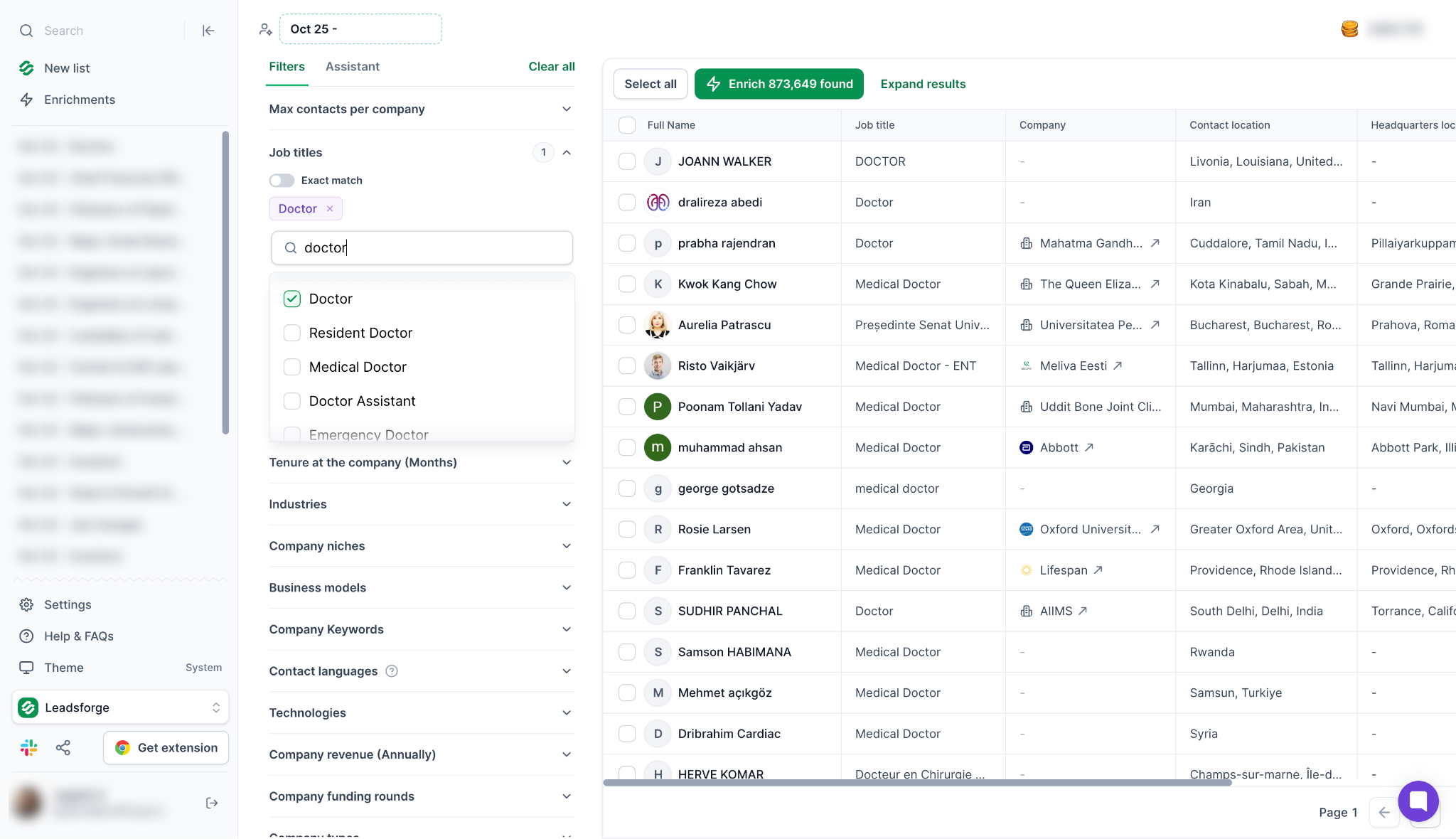
Task: Remove the Doctor filter tag
Action: click(x=330, y=208)
